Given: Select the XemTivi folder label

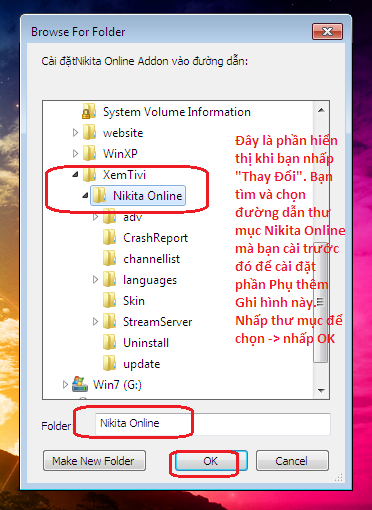Looking at the screenshot, I should pyautogui.click(x=124, y=175).
